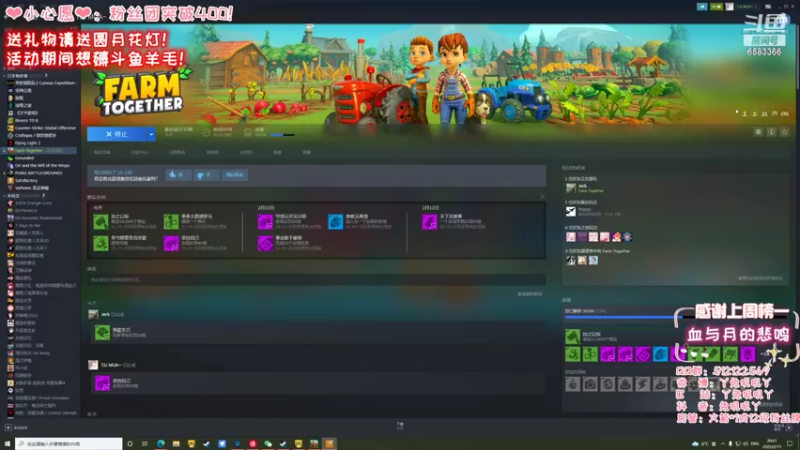The width and height of the screenshot is (800, 450).
Task: Open Jerk's green achievement in activity
Action: tap(102, 333)
